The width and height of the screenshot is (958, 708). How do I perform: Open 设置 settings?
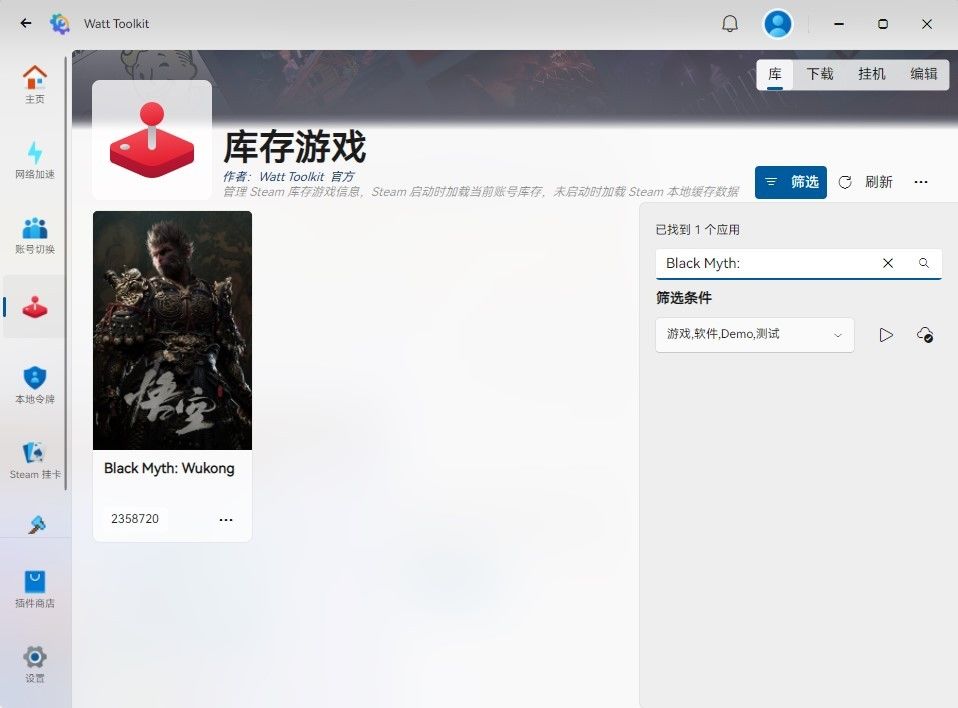coord(35,664)
